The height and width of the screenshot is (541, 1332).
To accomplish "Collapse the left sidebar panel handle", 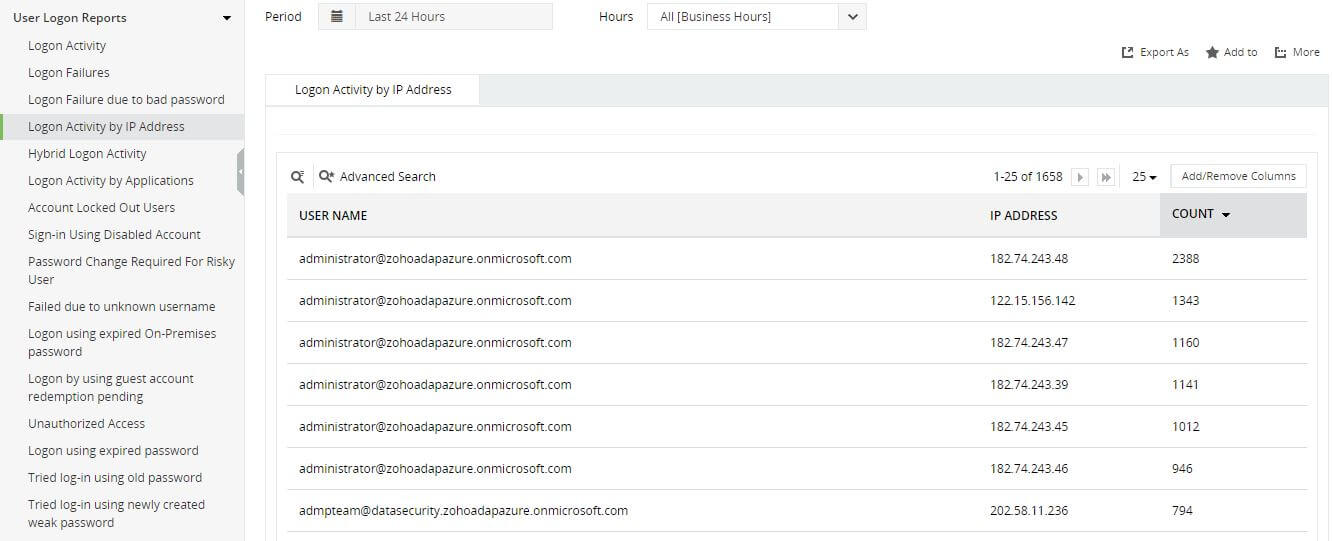I will (240, 172).
